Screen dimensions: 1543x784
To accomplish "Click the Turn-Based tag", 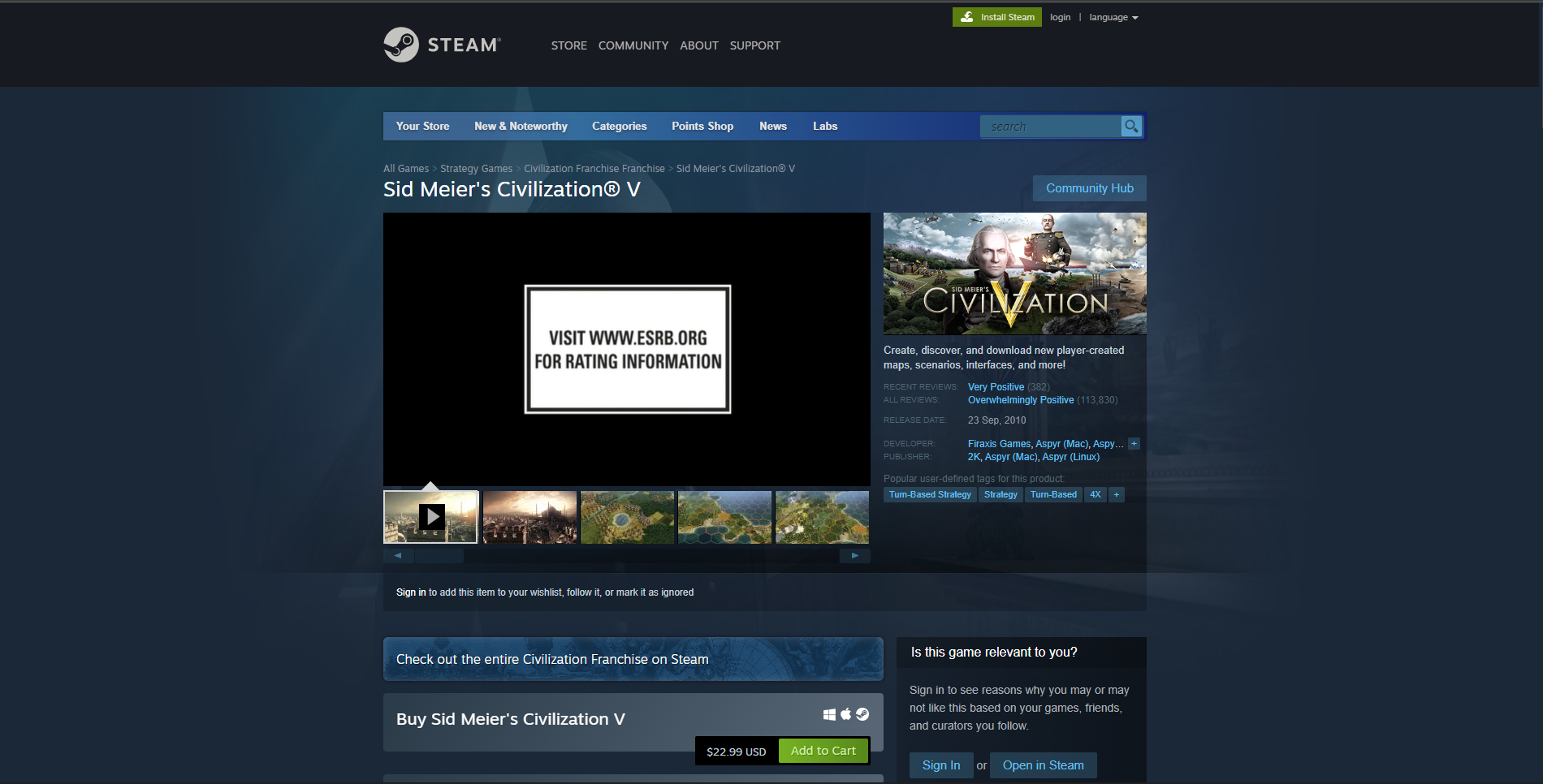I will tap(1053, 495).
